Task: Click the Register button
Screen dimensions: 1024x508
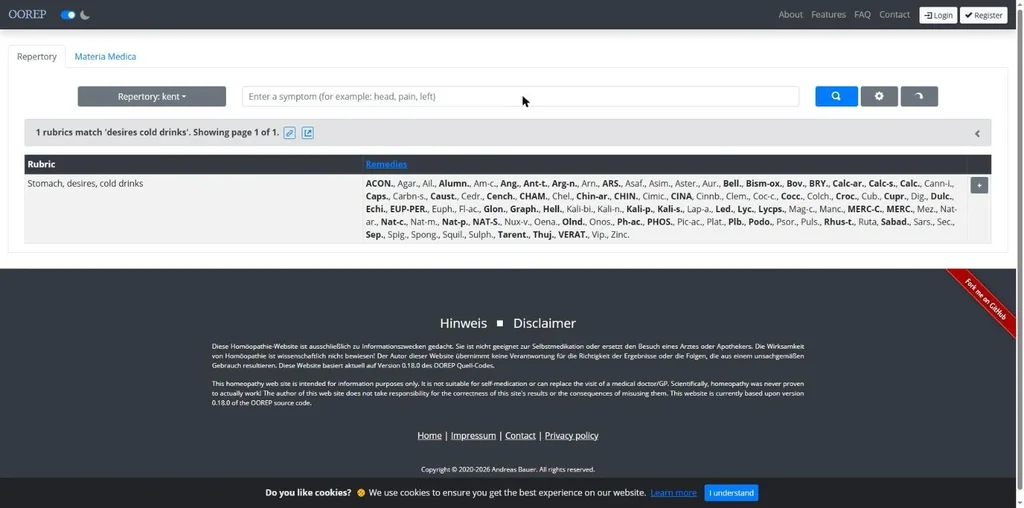Action: click(984, 15)
